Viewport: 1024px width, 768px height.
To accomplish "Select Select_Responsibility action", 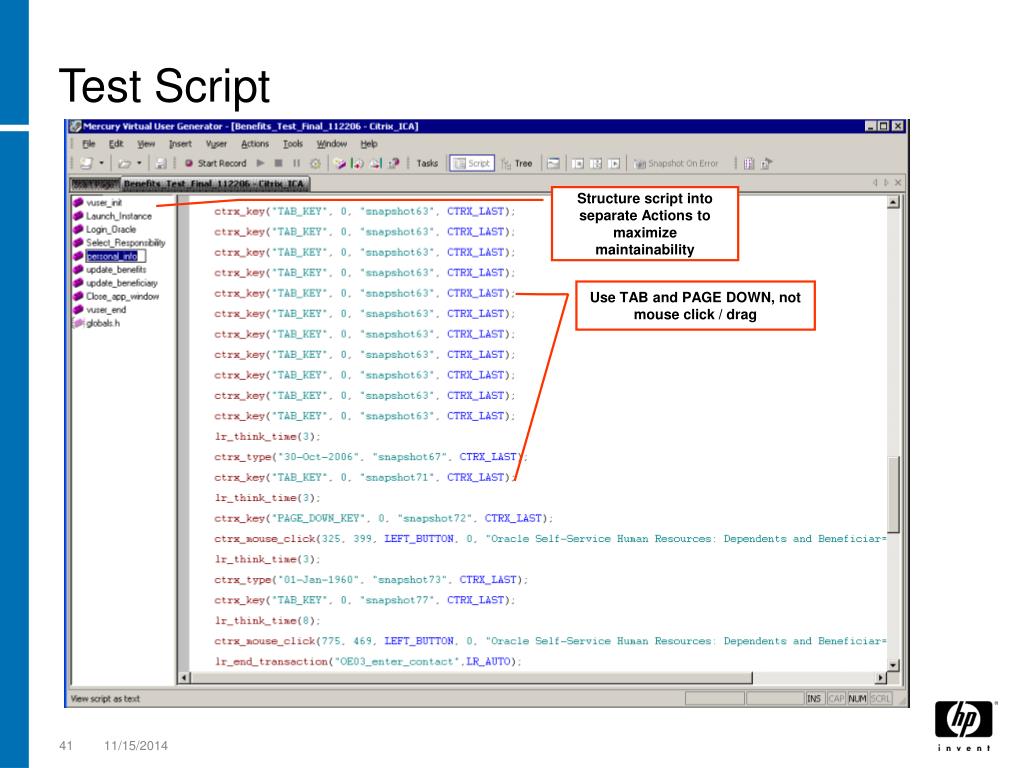I will click(120, 243).
